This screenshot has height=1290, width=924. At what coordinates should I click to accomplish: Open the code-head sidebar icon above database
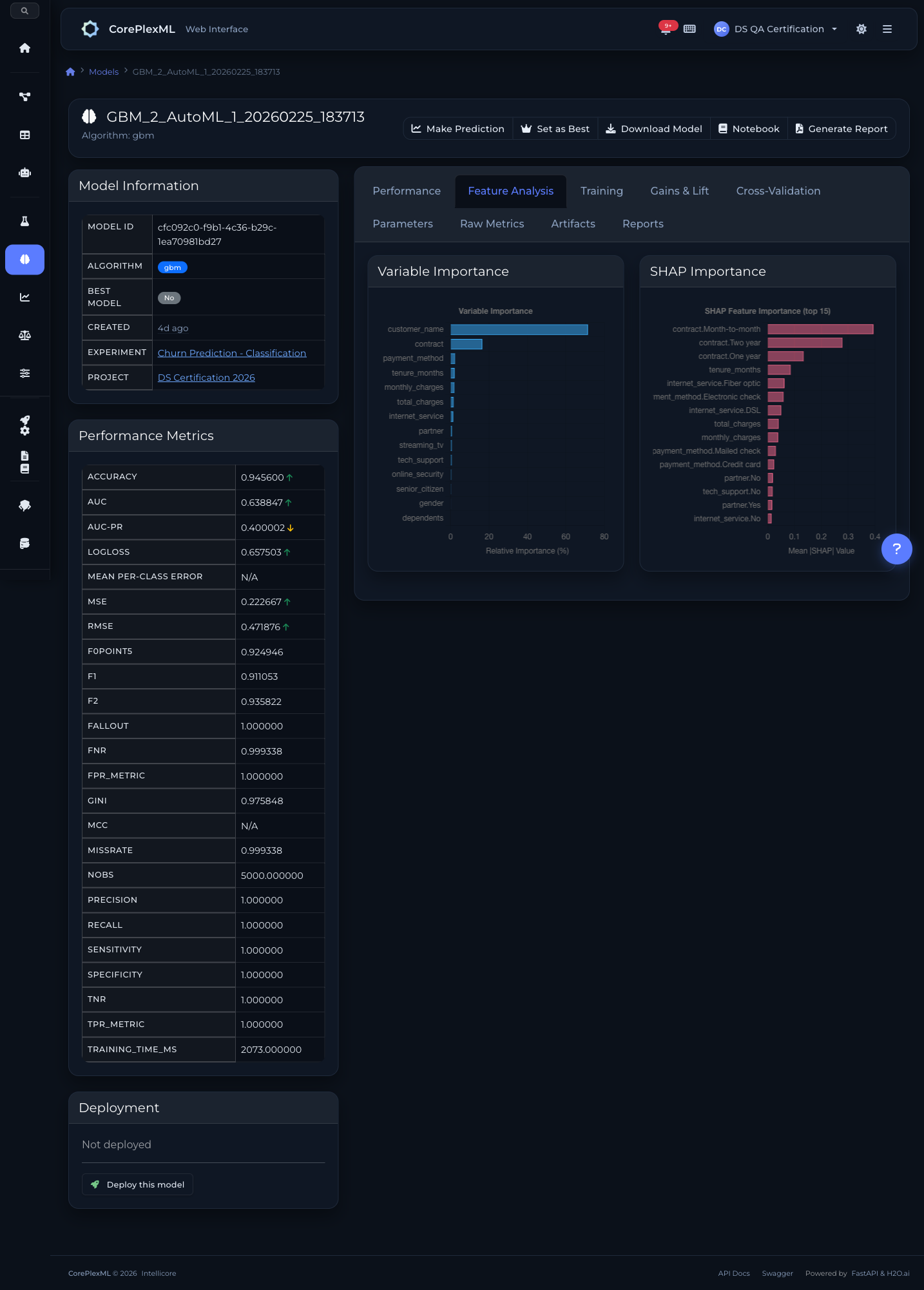pyautogui.click(x=24, y=506)
